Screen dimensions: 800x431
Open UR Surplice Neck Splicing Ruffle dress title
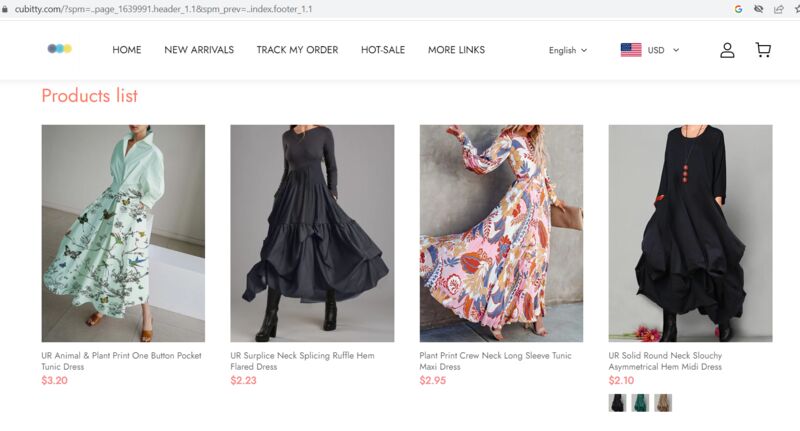click(302, 361)
